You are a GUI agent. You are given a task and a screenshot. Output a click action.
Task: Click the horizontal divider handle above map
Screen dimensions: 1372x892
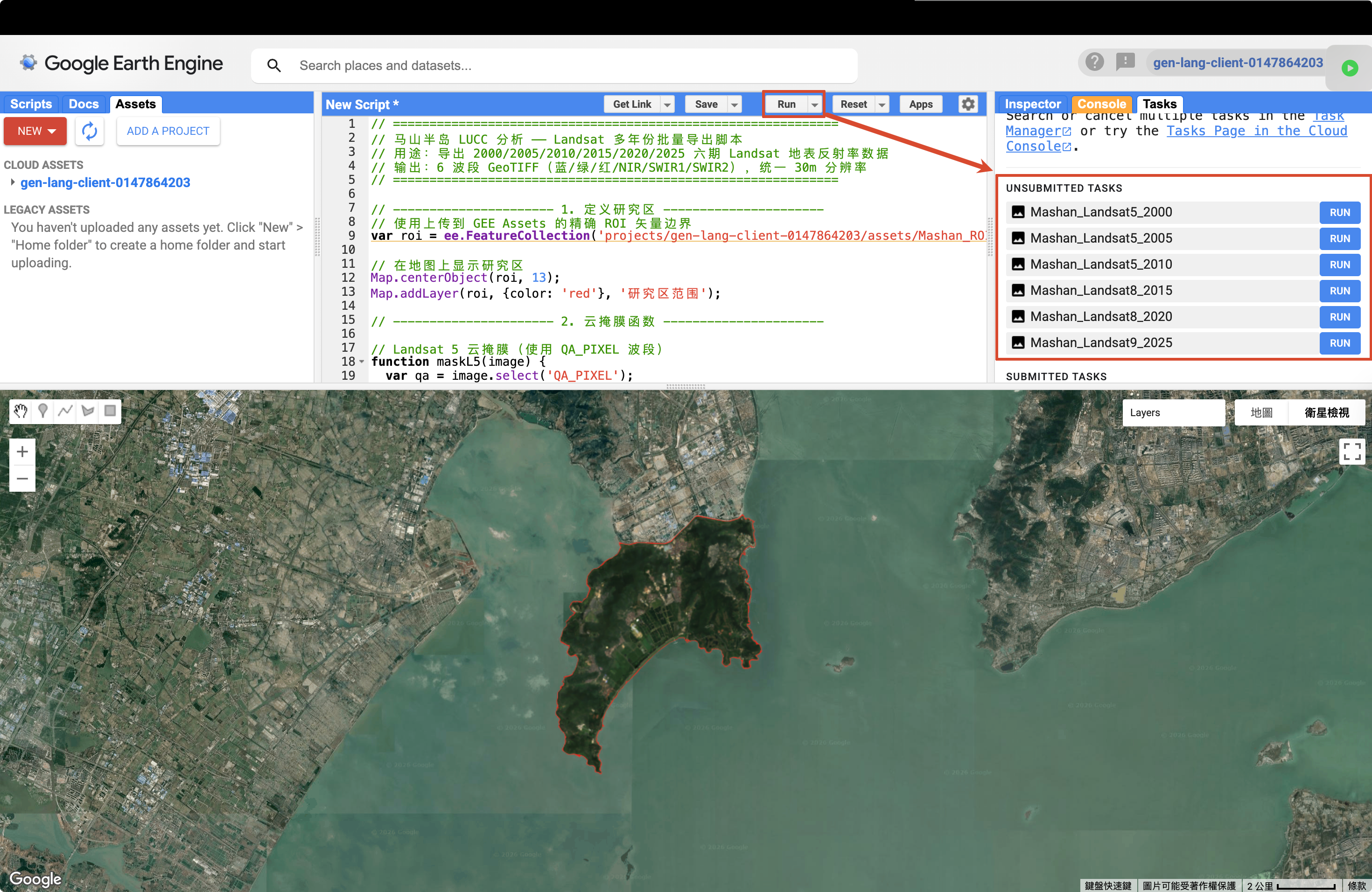[686, 387]
